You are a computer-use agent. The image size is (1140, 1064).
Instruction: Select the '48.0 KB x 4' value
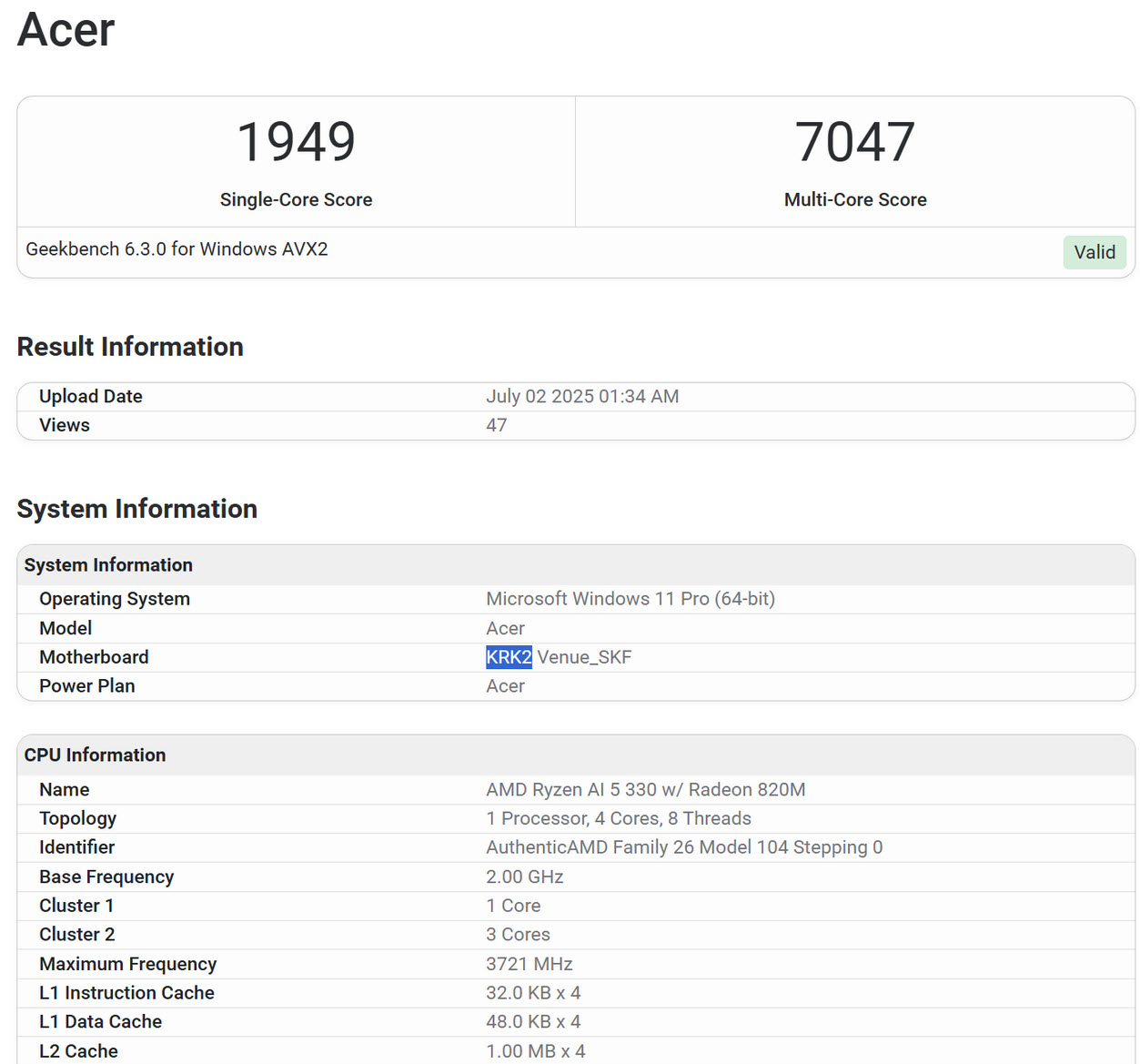point(533,1022)
